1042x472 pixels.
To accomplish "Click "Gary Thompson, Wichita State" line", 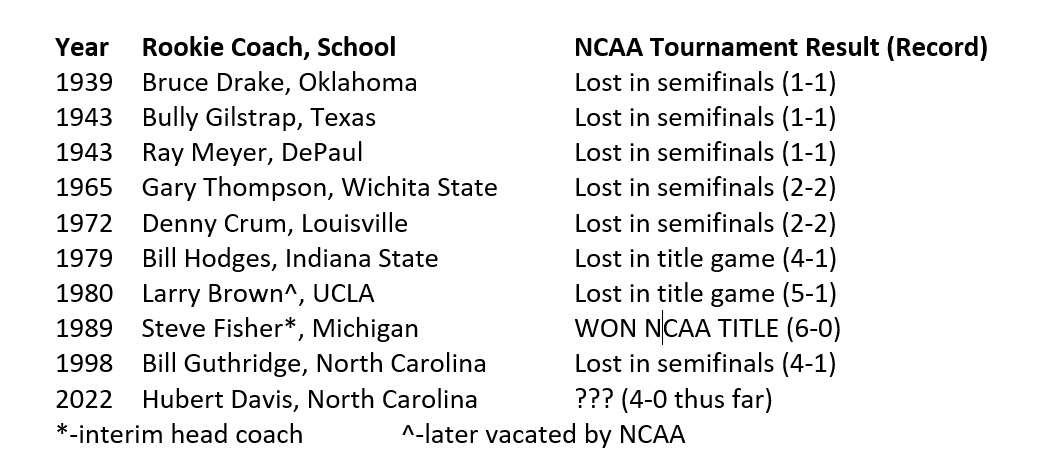I will tap(320, 188).
